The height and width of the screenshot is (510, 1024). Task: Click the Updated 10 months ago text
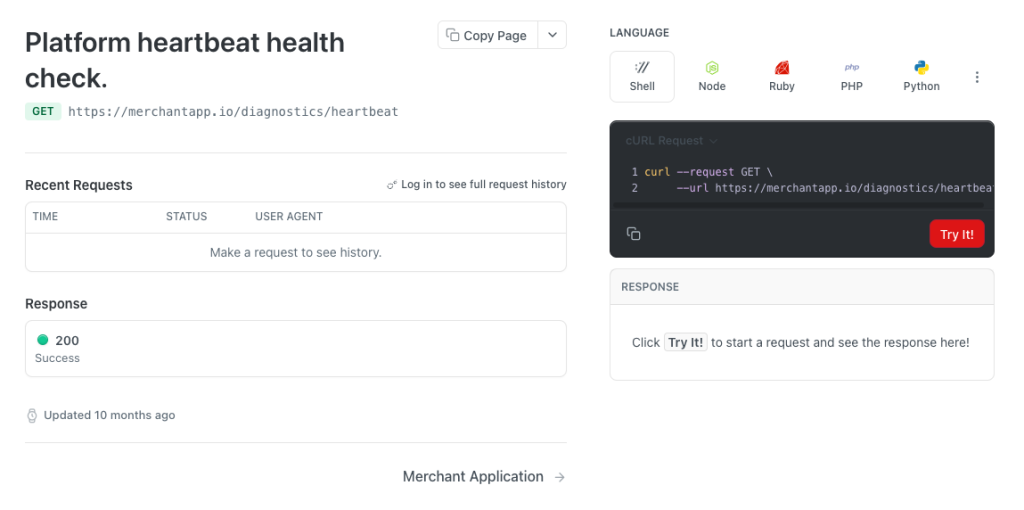pos(109,415)
